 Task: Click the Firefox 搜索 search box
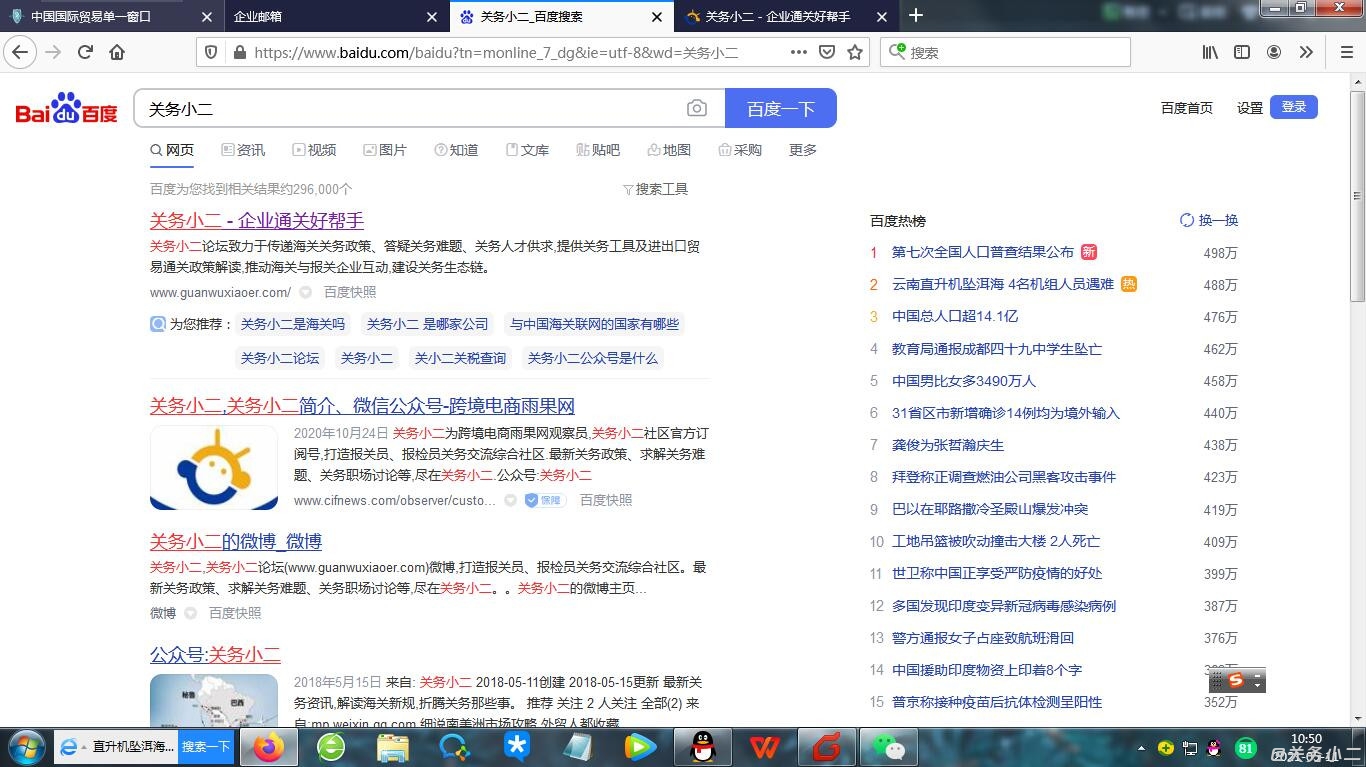click(x=1005, y=52)
